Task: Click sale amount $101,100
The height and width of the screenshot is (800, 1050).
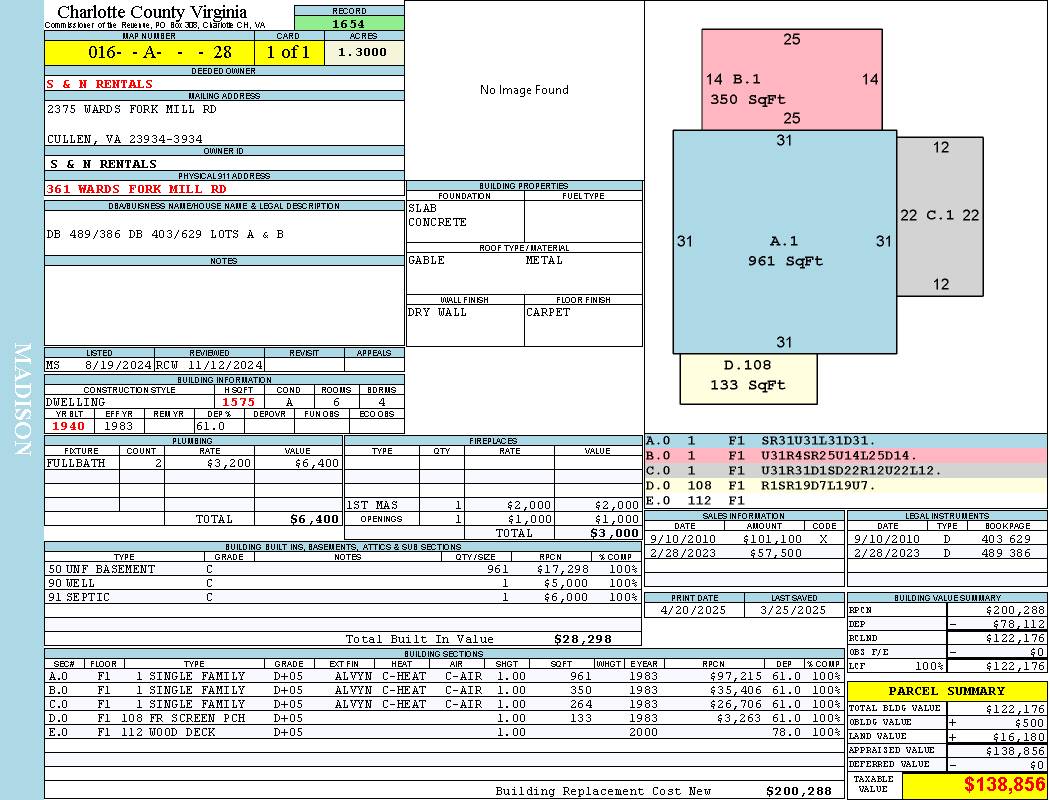Action: pyautogui.click(x=771, y=539)
